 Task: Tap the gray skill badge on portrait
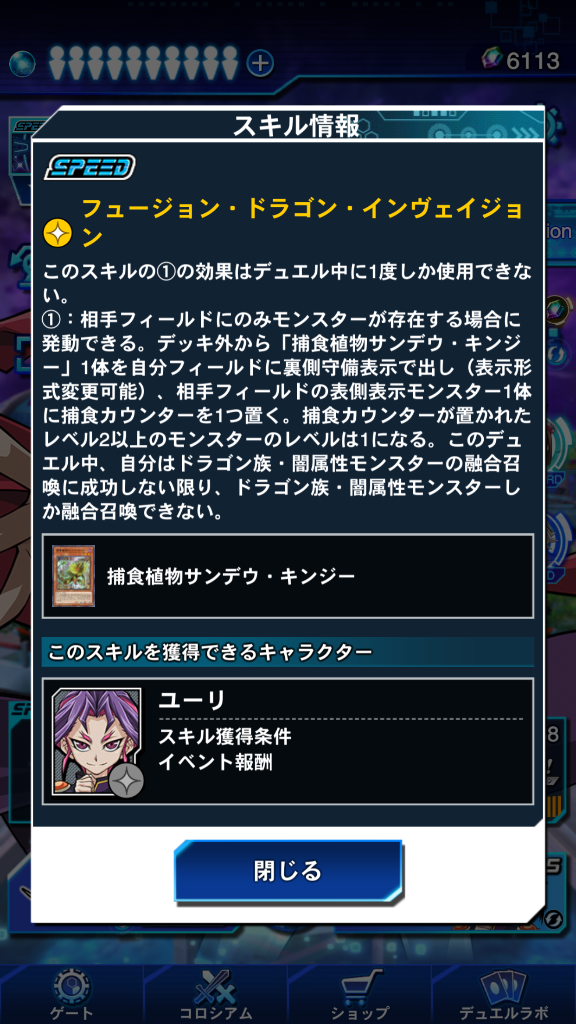click(x=126, y=779)
